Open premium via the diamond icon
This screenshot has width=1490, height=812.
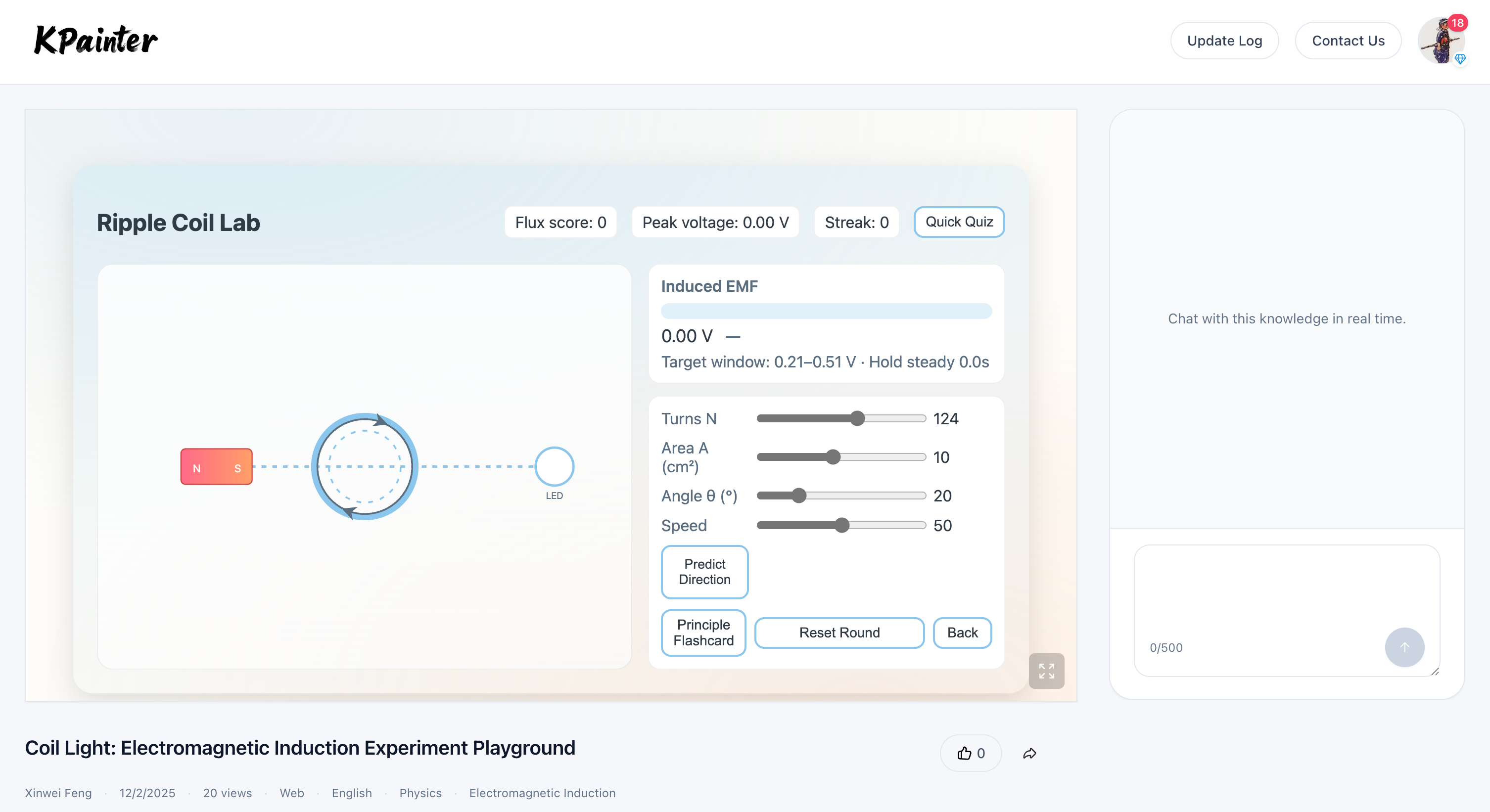pos(1461,58)
